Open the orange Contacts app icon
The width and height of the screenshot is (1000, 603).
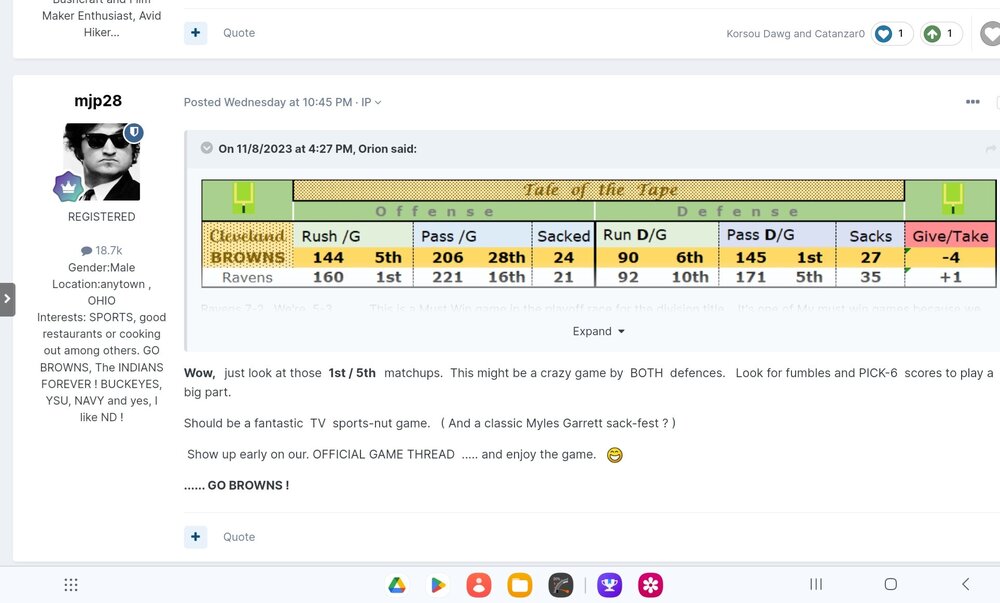(x=478, y=585)
